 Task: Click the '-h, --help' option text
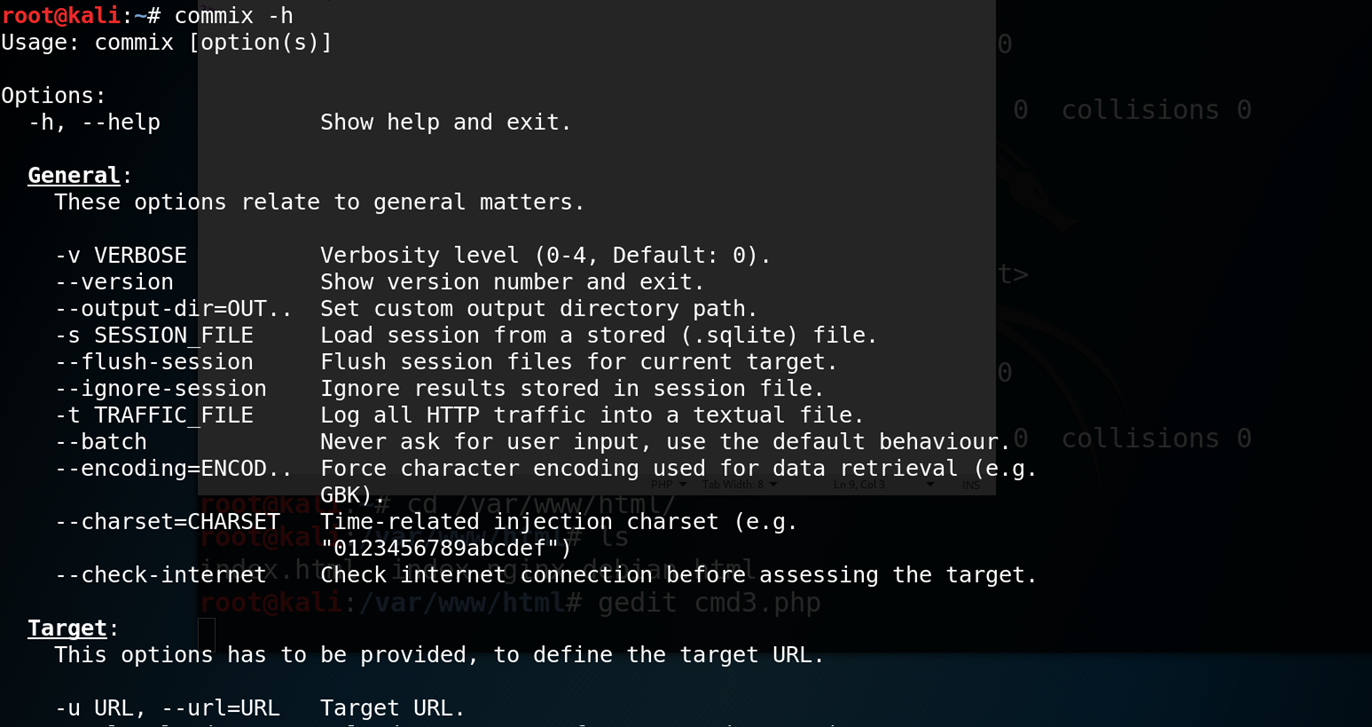pos(94,122)
